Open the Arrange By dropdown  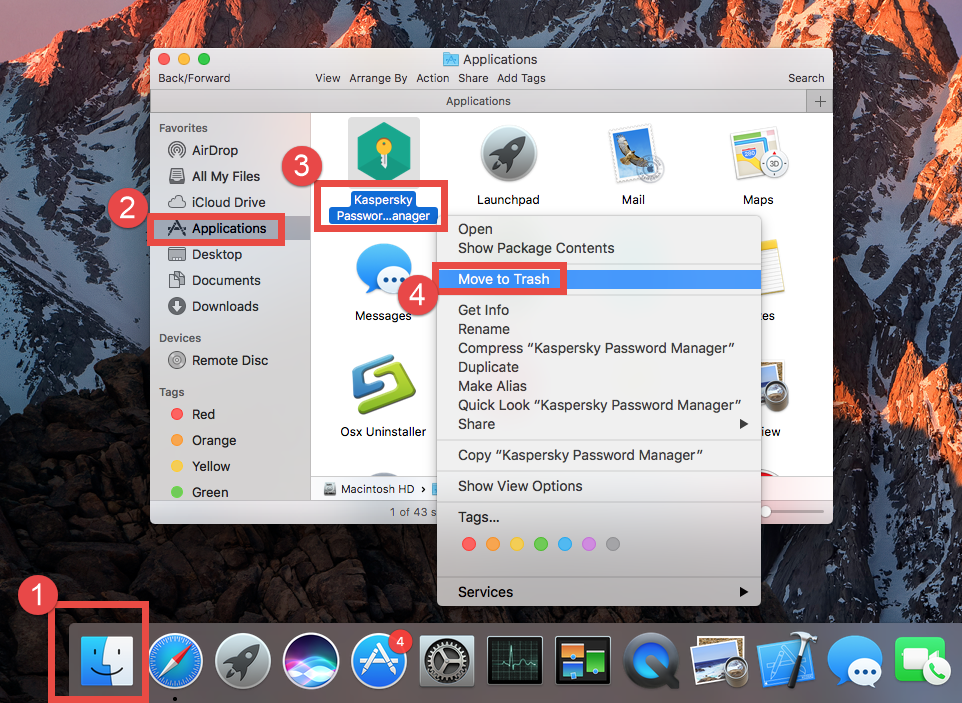(378, 77)
